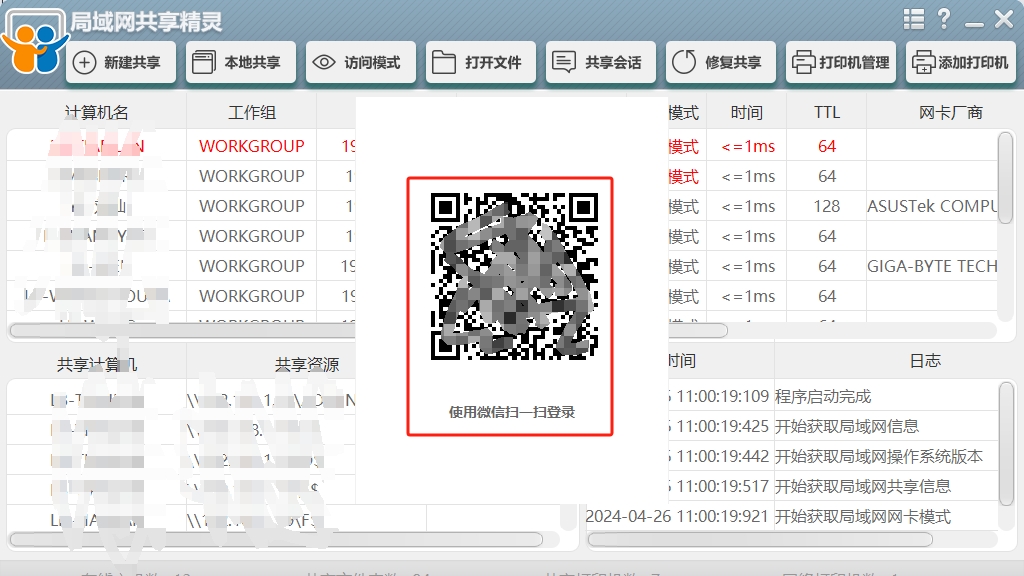Click 添加打印机 (add printer)
The height and width of the screenshot is (576, 1024).
(961, 63)
